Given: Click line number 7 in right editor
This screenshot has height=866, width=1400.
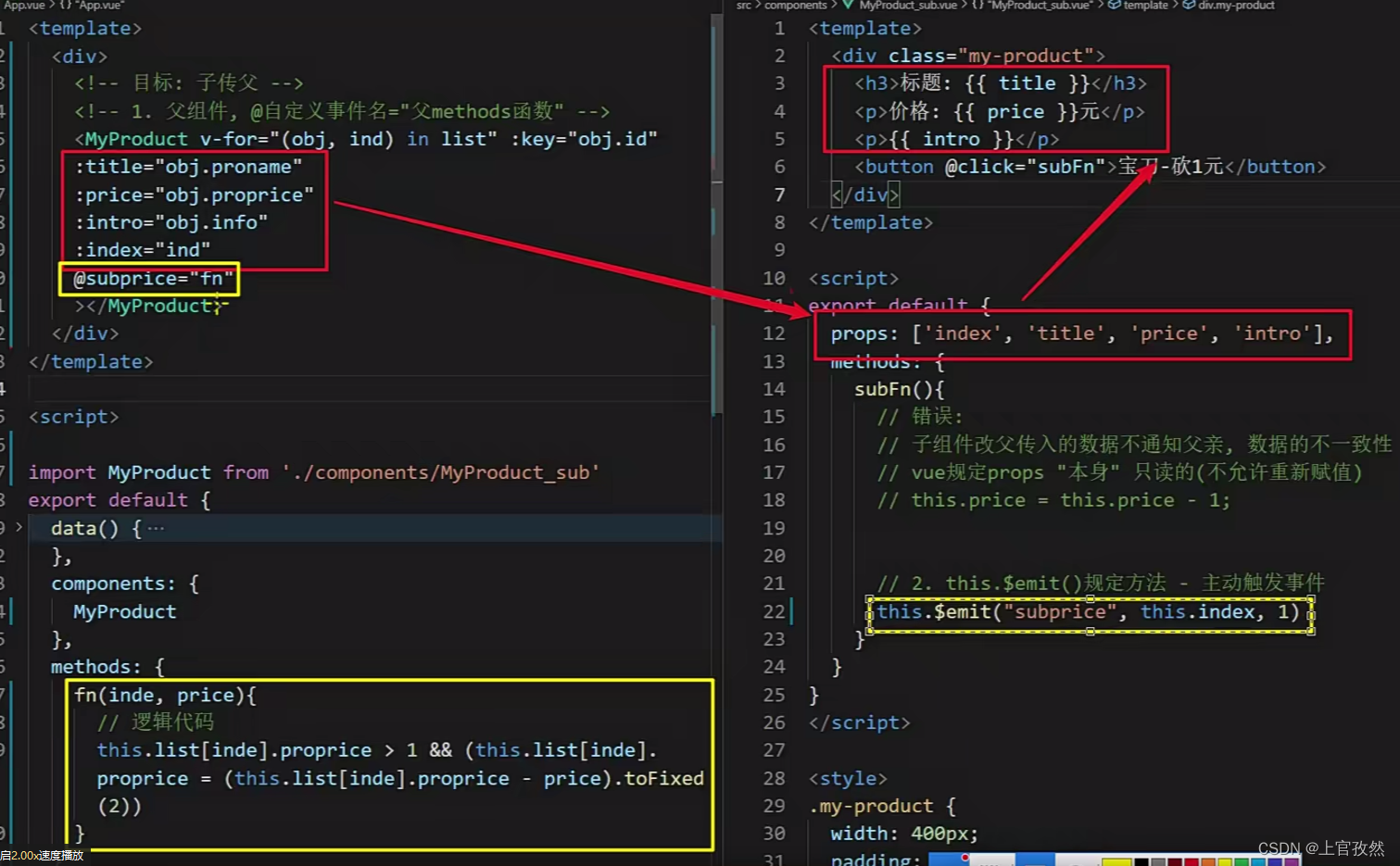Looking at the screenshot, I should point(779,195).
